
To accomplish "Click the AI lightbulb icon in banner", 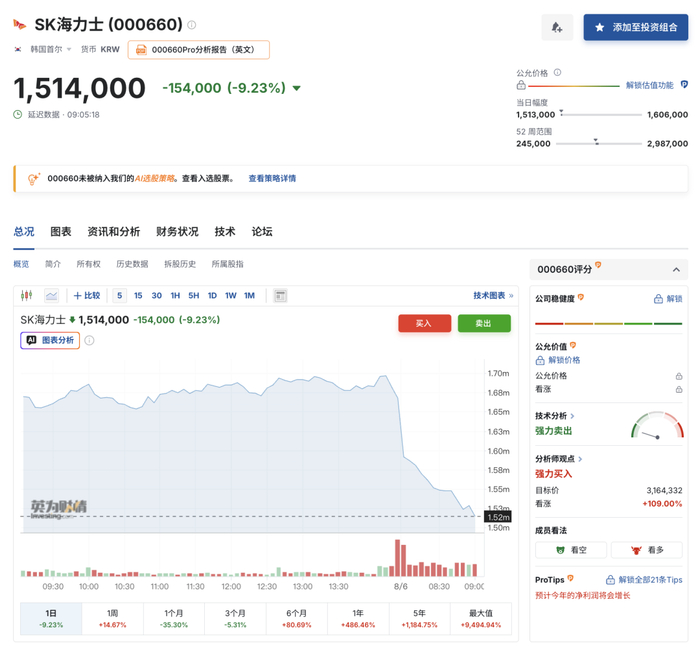I will (33, 179).
